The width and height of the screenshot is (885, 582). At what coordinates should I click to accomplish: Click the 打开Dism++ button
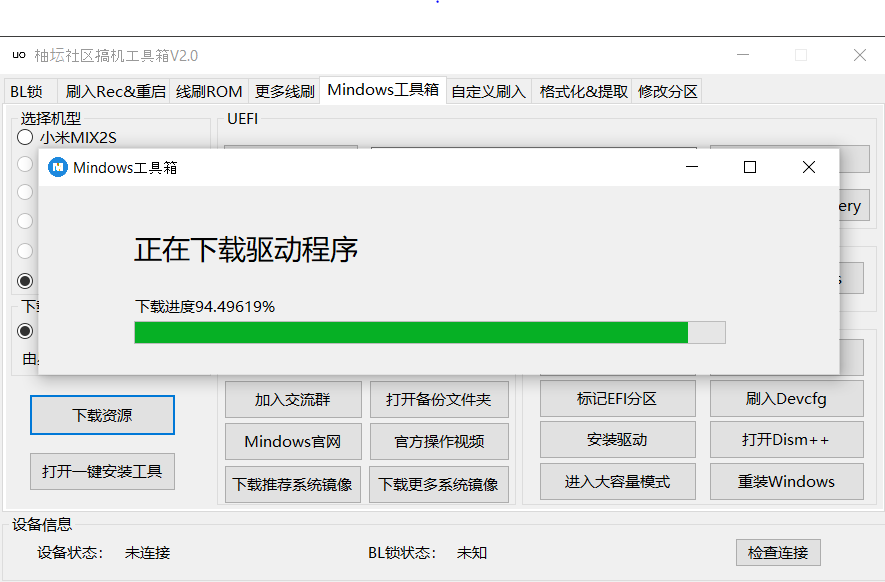click(x=785, y=440)
